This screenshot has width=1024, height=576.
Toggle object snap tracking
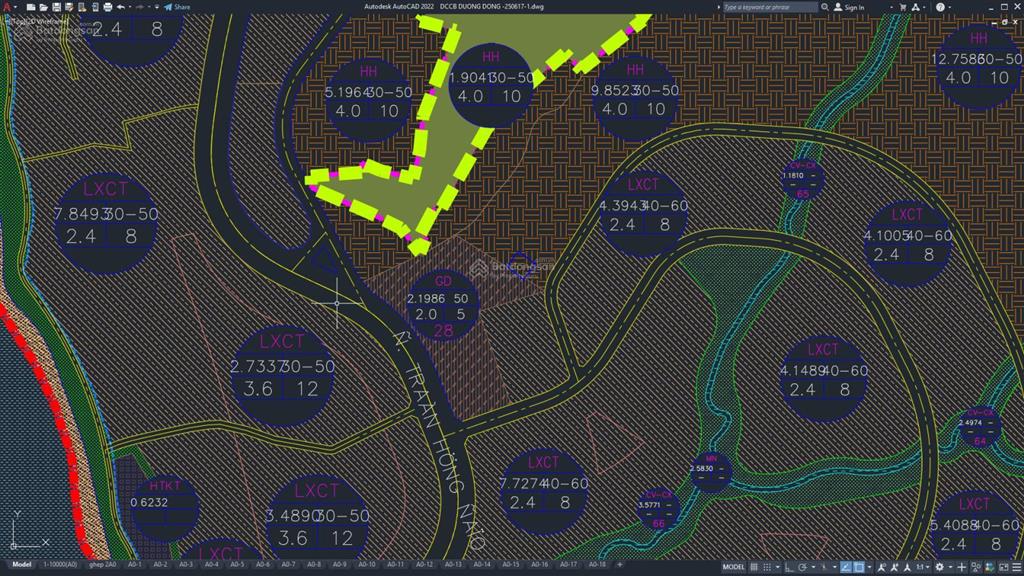(846, 568)
